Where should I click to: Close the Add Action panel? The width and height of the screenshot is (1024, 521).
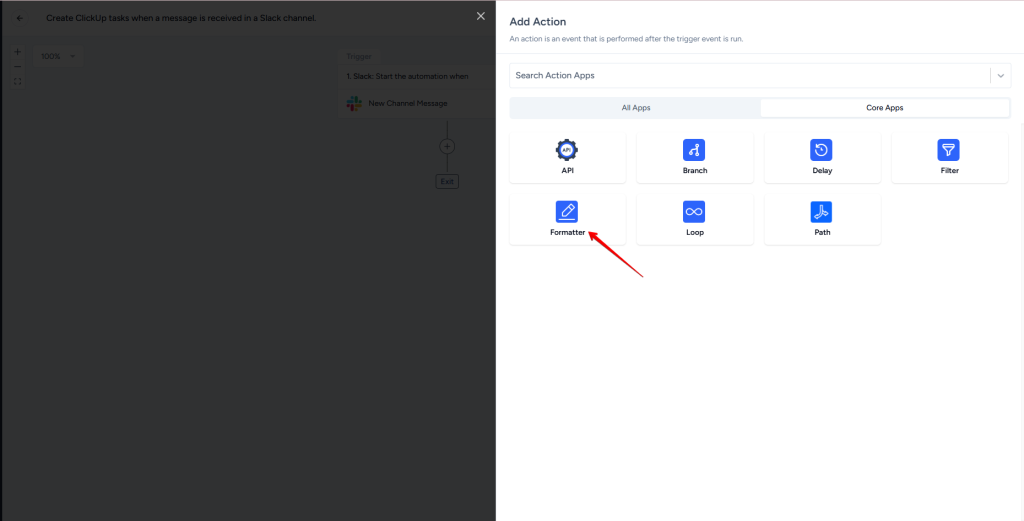(480, 16)
